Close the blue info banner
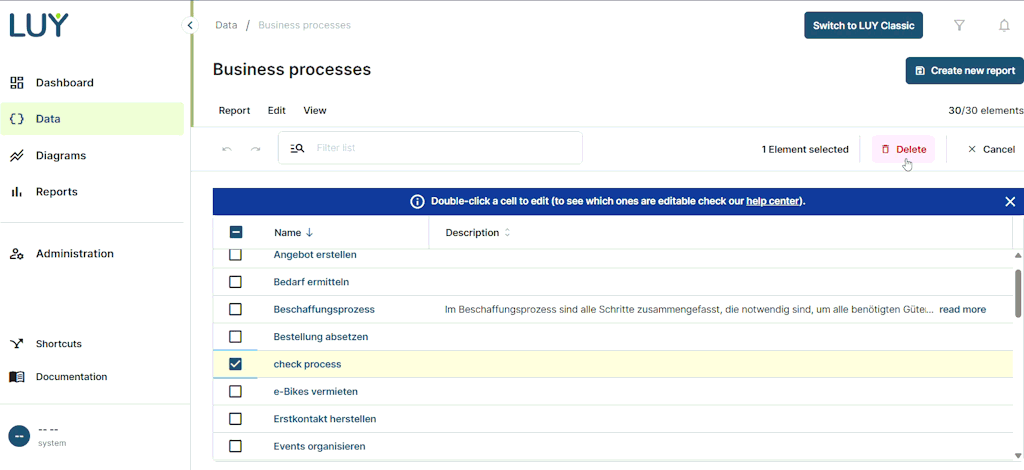Image resolution: width=1024 pixels, height=470 pixels. [x=1010, y=201]
